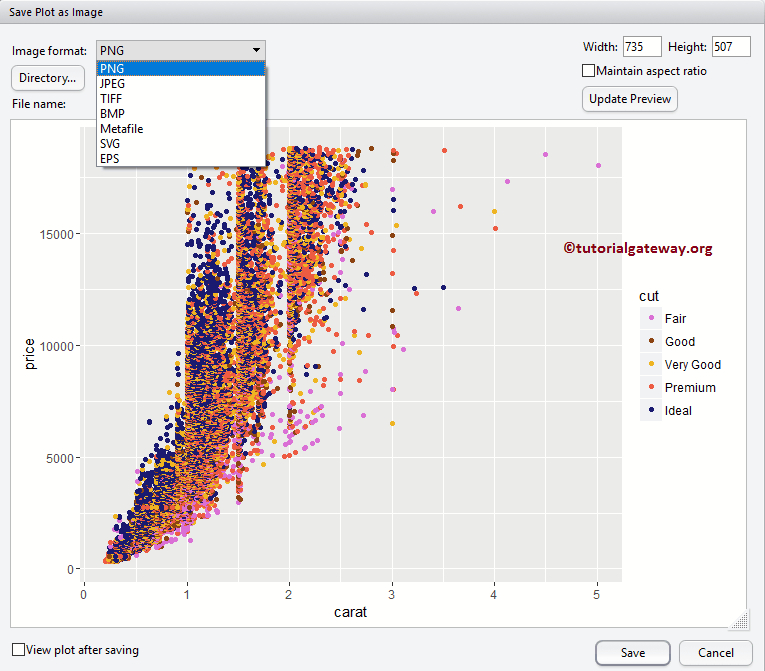Click the Ideal legend color dot
This screenshot has height=671, width=765.
point(651,410)
